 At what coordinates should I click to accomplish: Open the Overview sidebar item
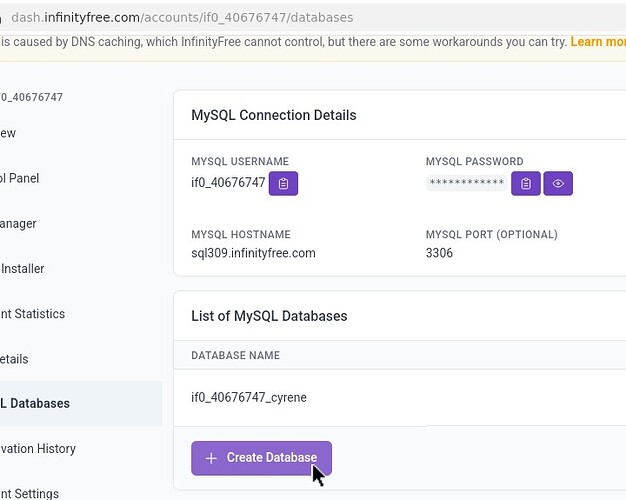click(8, 133)
